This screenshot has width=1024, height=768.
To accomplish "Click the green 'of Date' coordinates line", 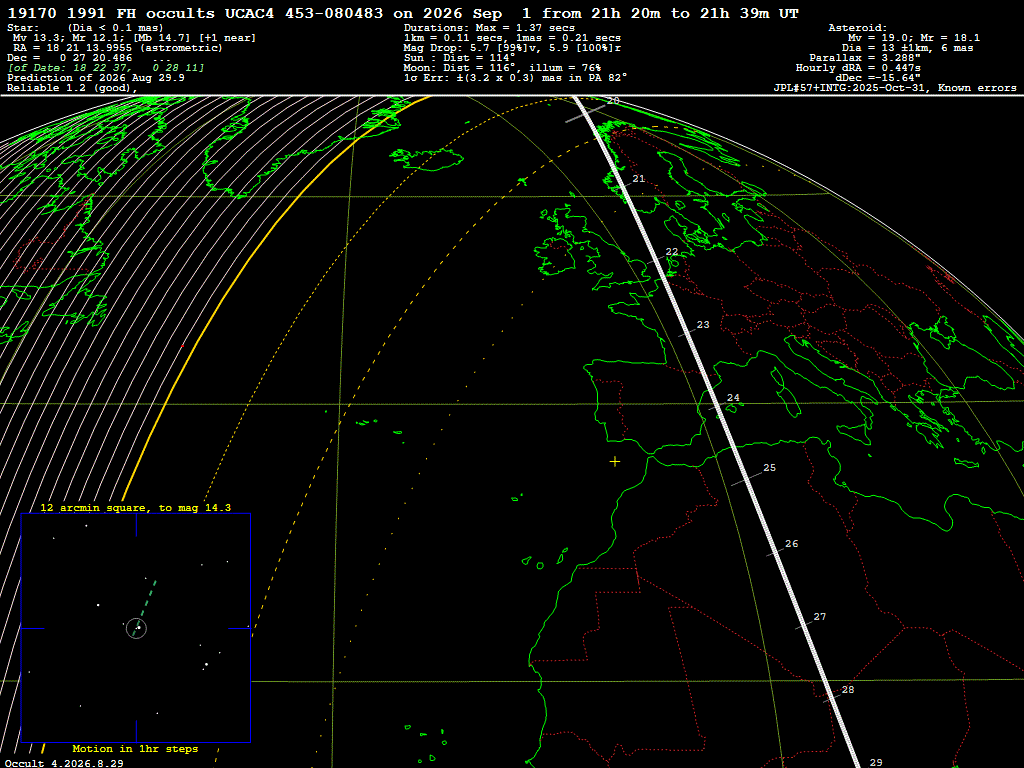I will tap(106, 68).
